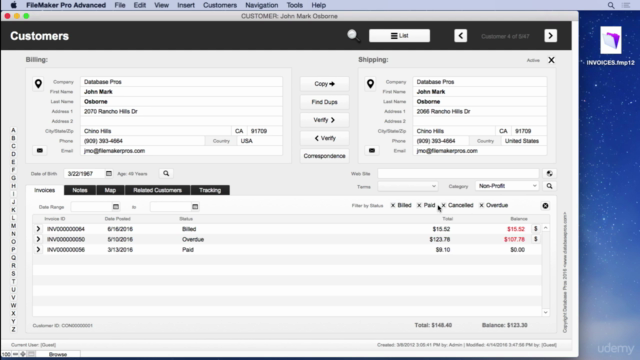640x360 pixels.
Task: Open the Date Range start calendar icon
Action: [x=116, y=207]
